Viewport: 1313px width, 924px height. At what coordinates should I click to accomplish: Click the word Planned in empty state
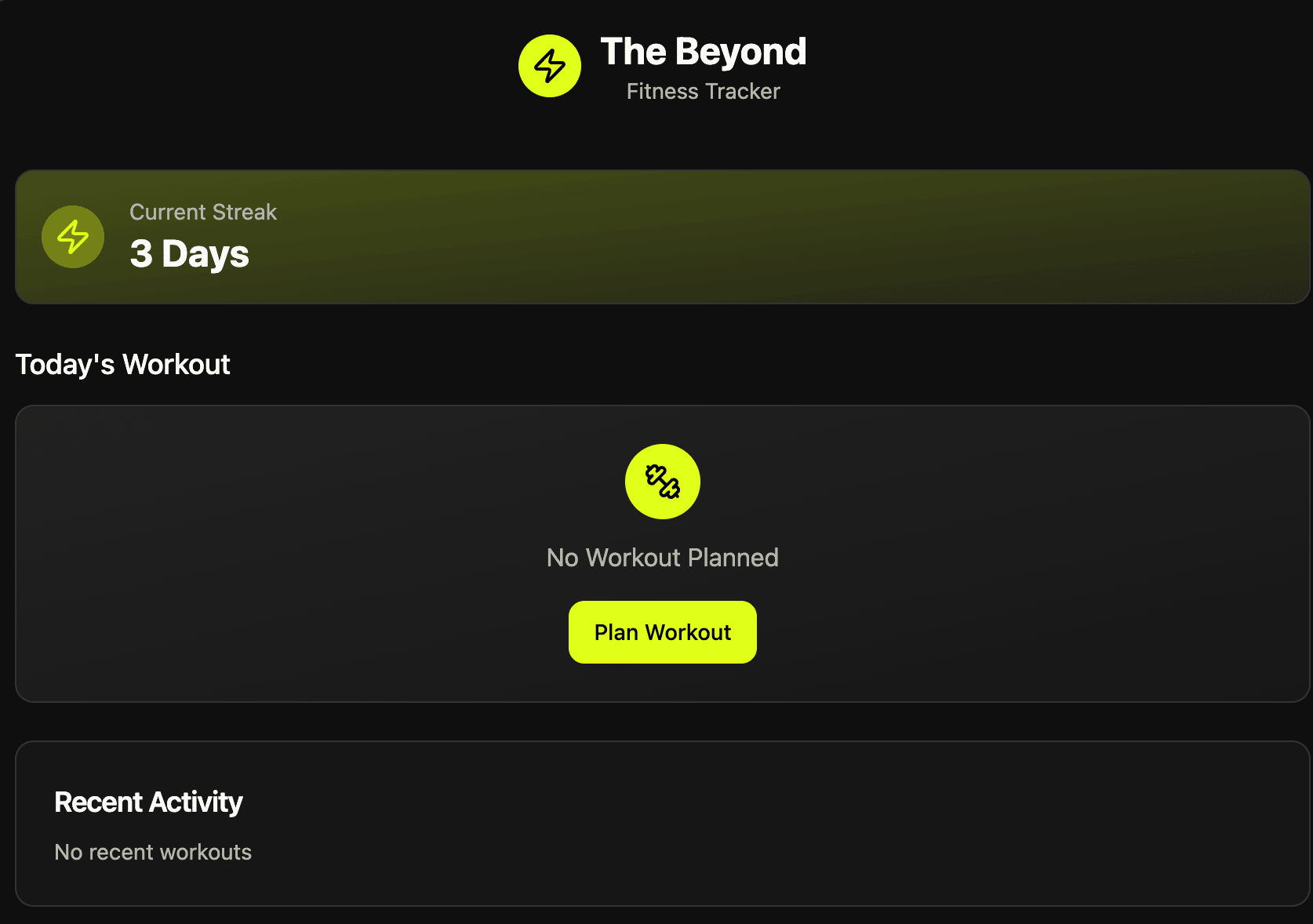point(733,558)
